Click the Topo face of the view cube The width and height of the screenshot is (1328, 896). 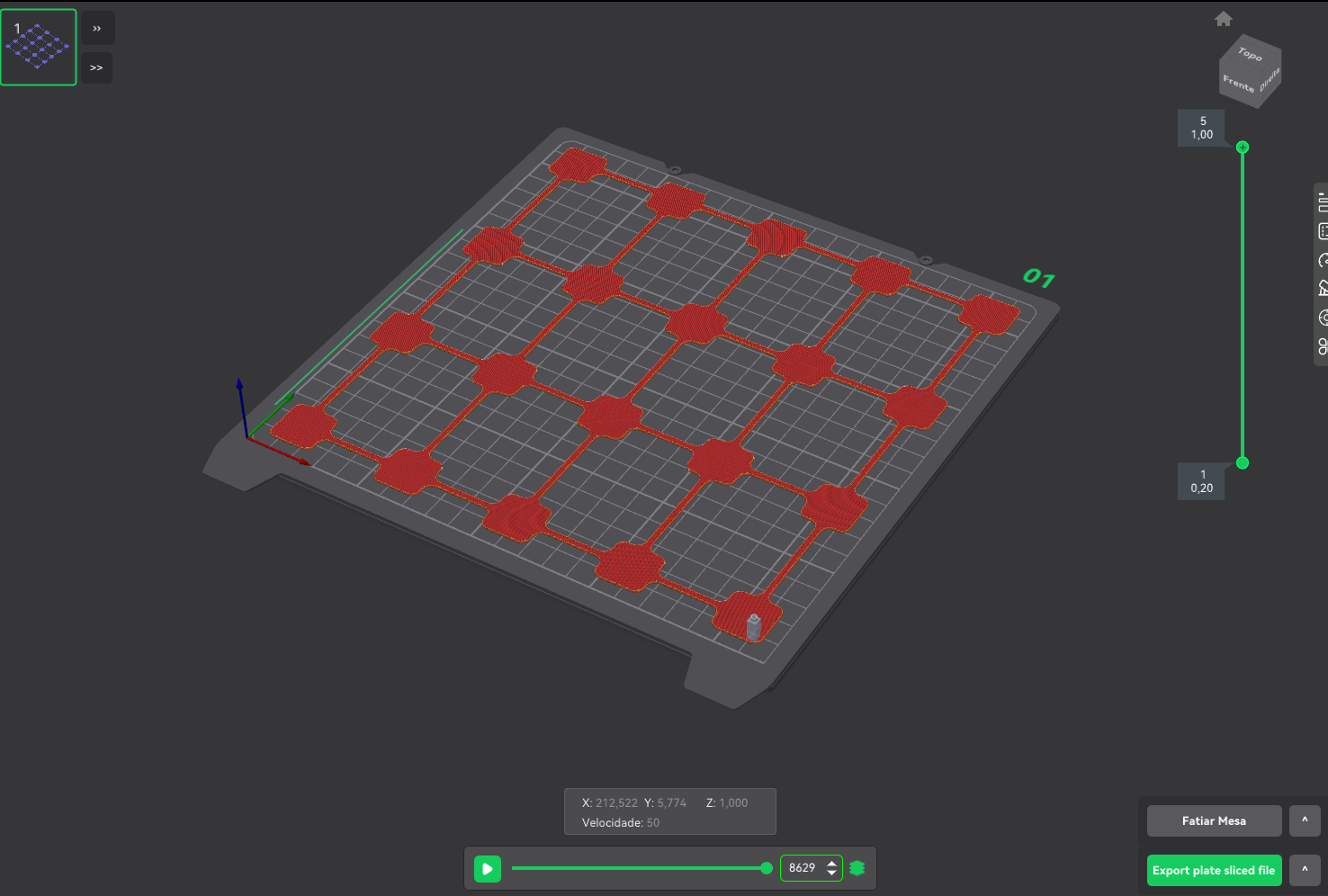coord(1250,53)
